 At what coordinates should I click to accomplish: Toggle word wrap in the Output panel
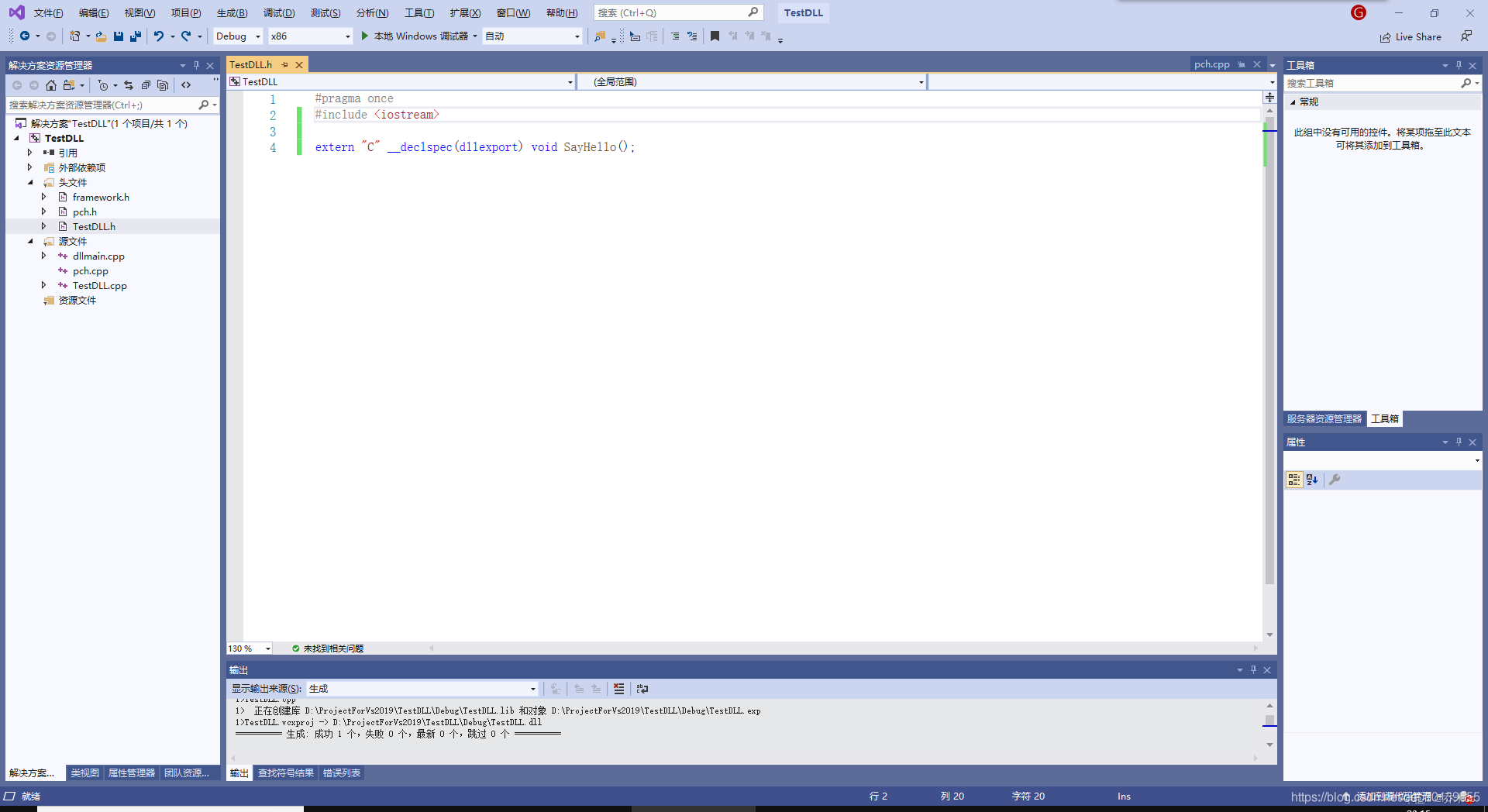(x=642, y=688)
